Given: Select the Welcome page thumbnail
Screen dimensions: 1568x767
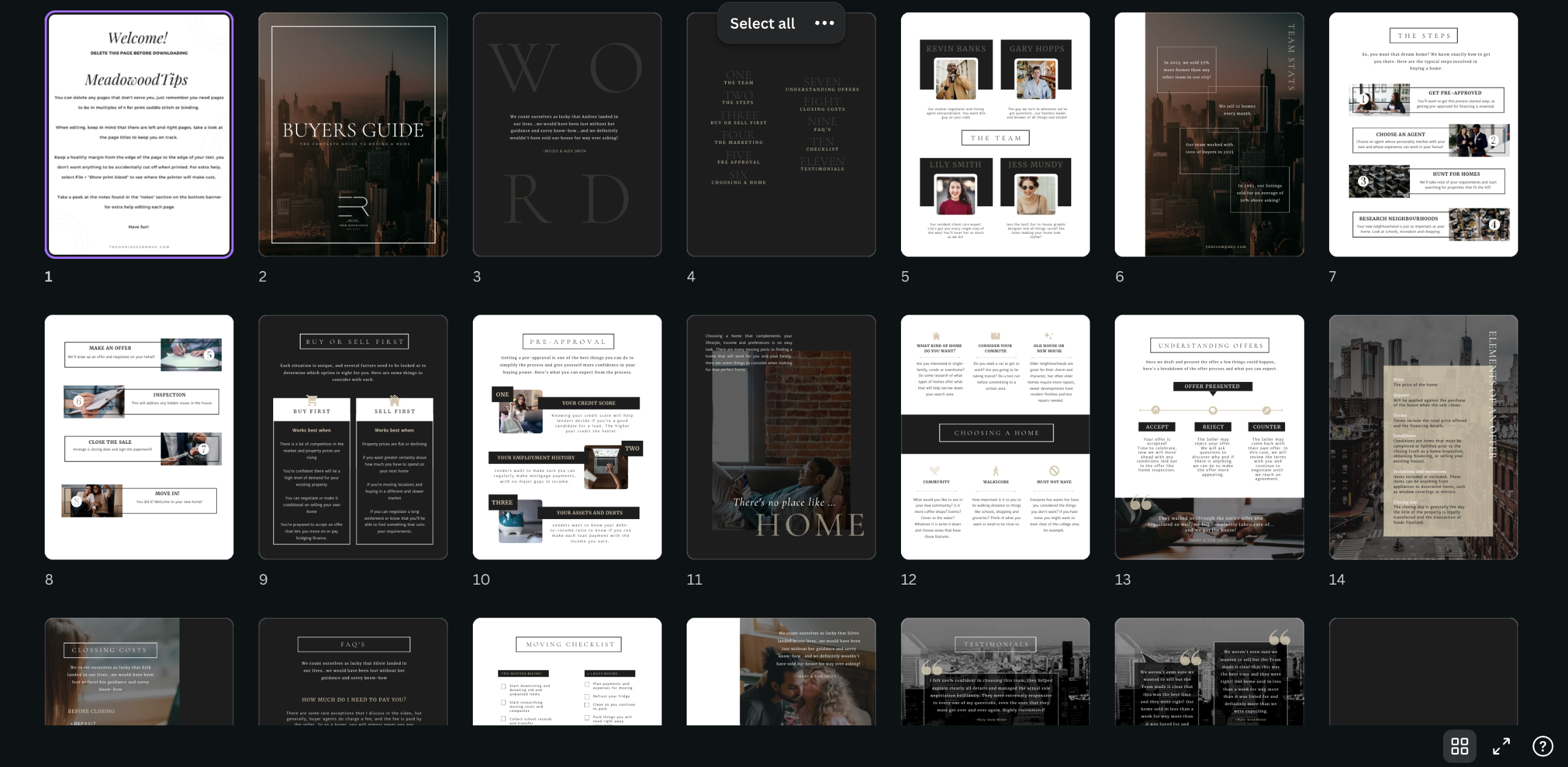Looking at the screenshot, I should [139, 135].
